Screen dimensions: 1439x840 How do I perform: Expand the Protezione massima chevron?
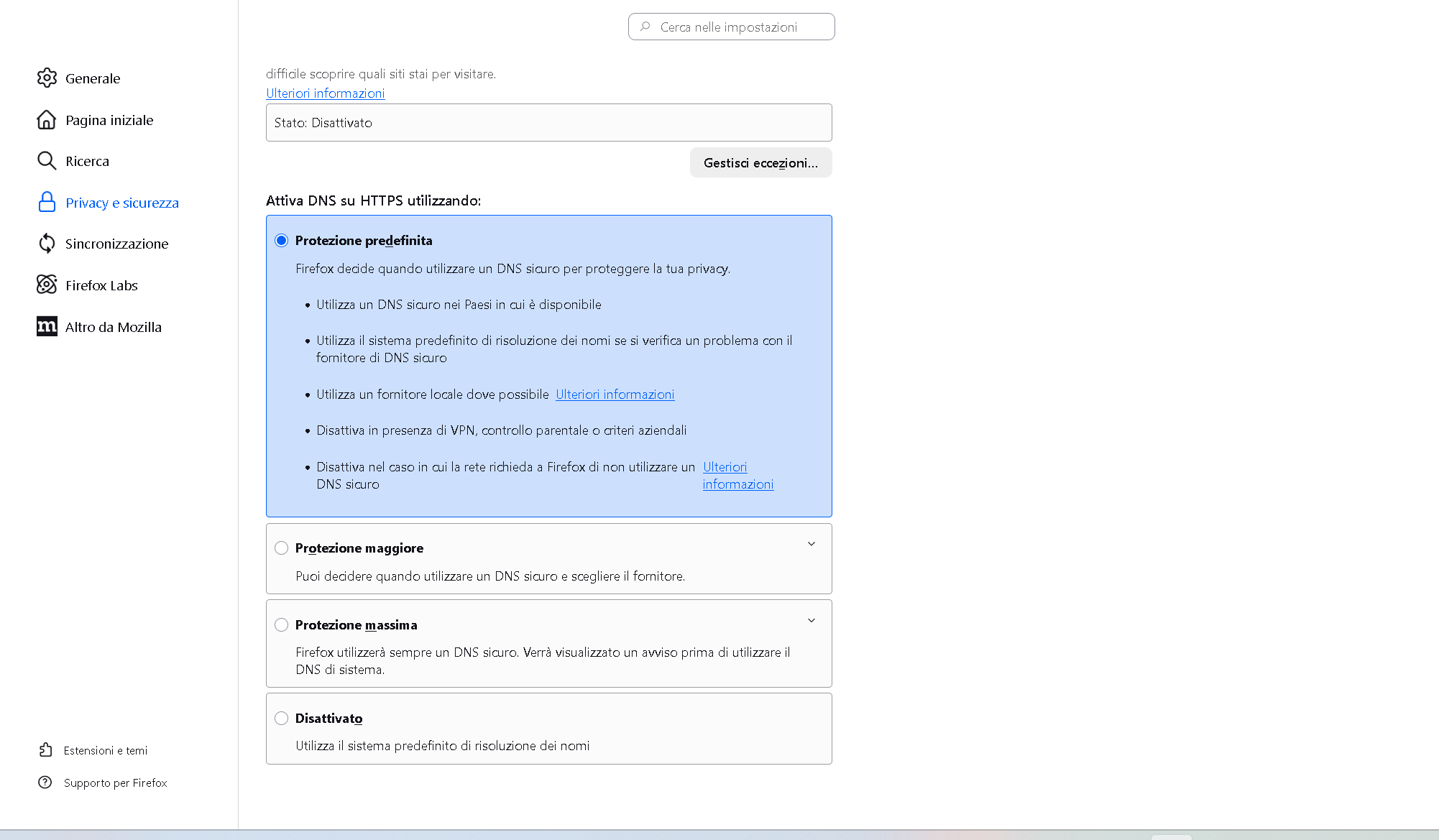812,621
